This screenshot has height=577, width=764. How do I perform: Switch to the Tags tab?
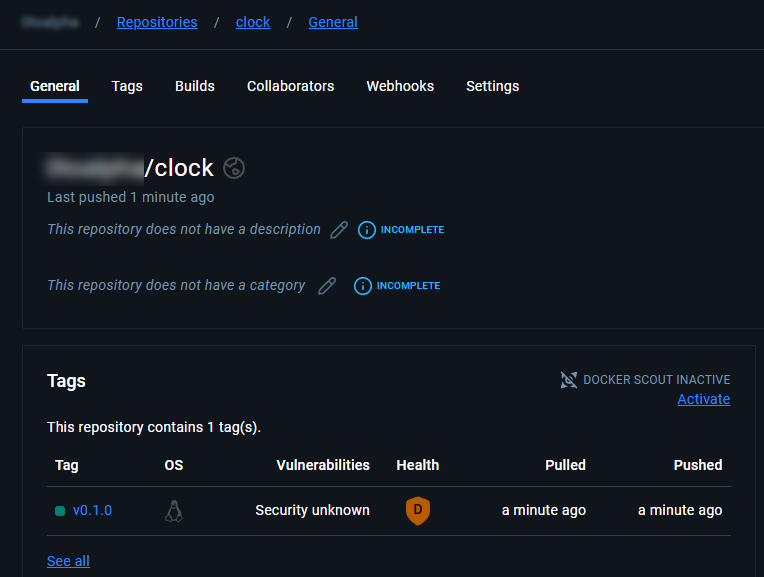tap(127, 86)
